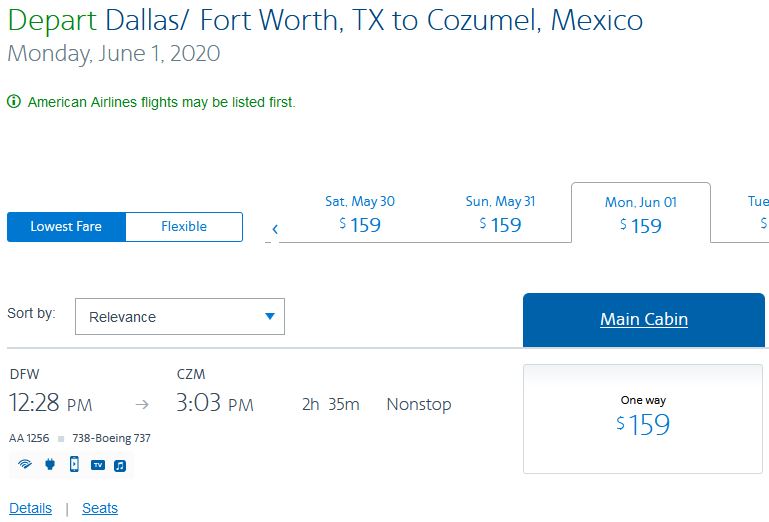This screenshot has width=769, height=522.
Task: Go to previous dates with left chevron
Action: click(275, 229)
